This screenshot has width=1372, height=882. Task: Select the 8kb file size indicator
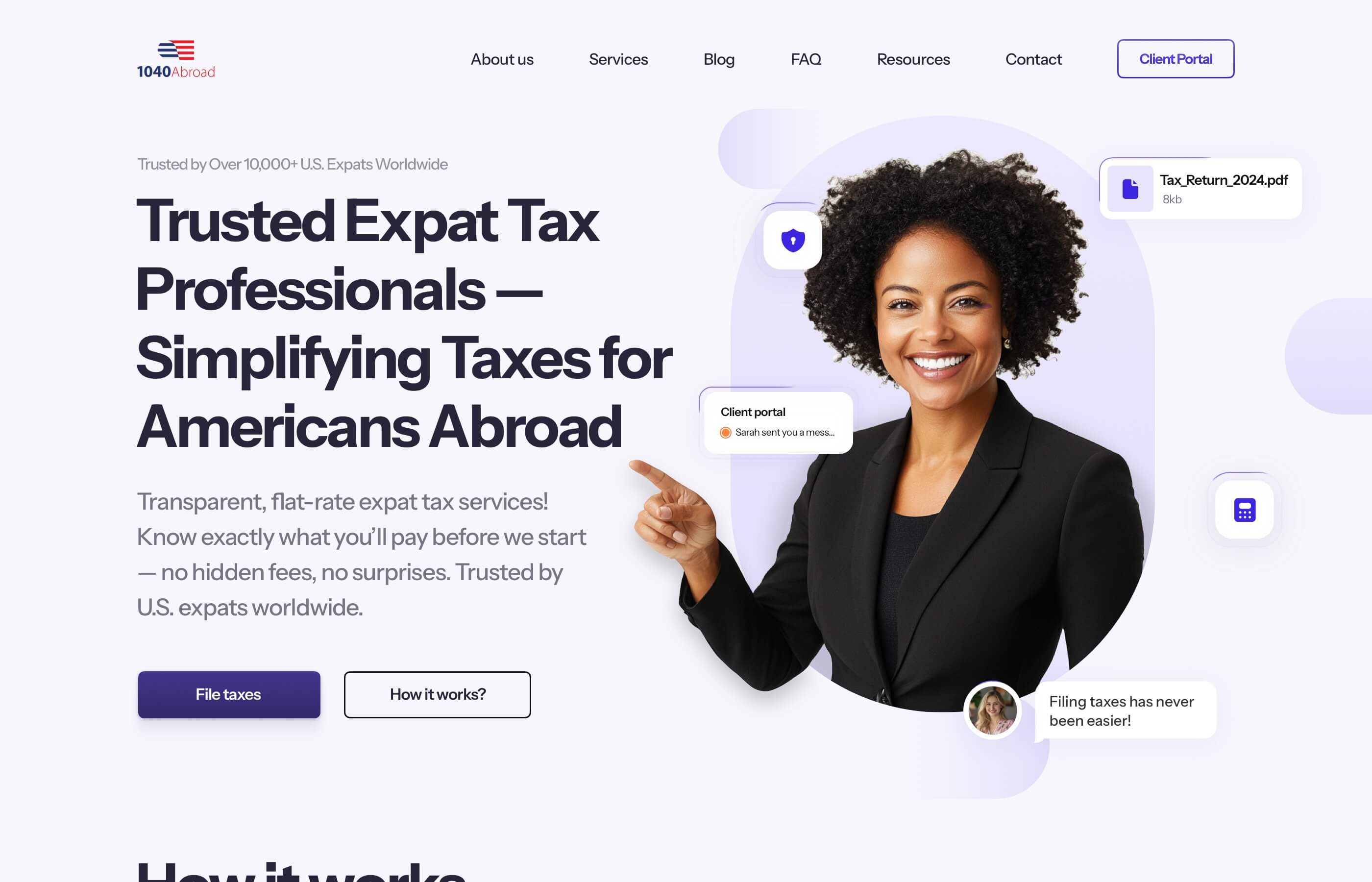(x=1170, y=198)
